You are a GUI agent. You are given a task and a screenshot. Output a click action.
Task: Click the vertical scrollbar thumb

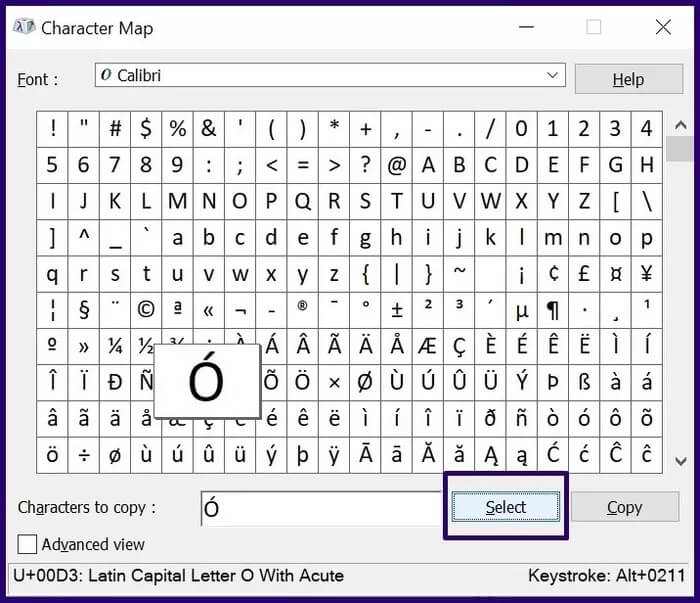point(679,149)
